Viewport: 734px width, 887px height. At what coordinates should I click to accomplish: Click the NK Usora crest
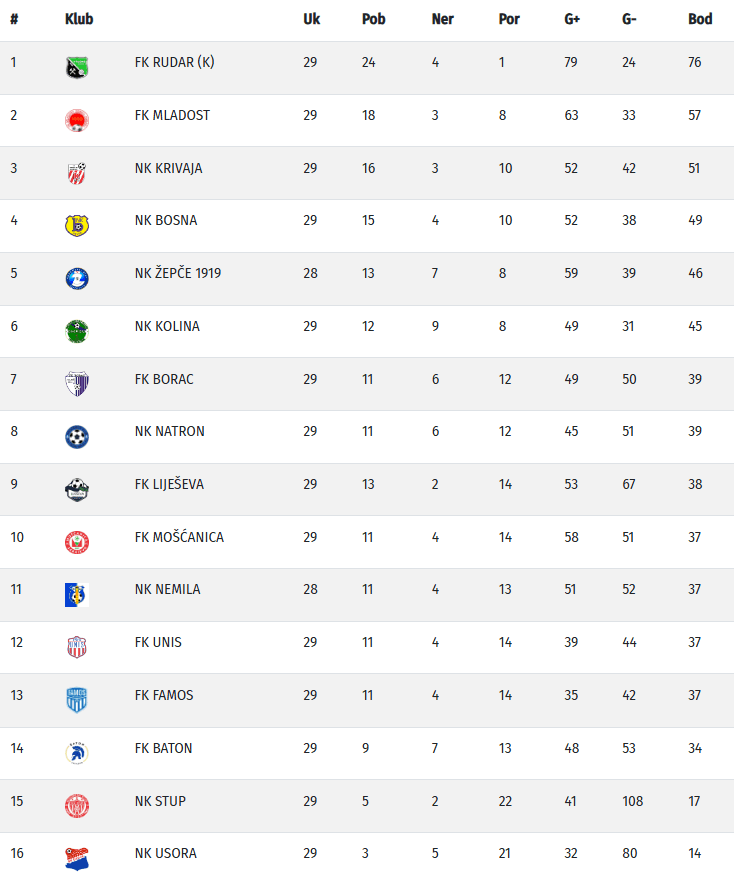click(x=77, y=859)
